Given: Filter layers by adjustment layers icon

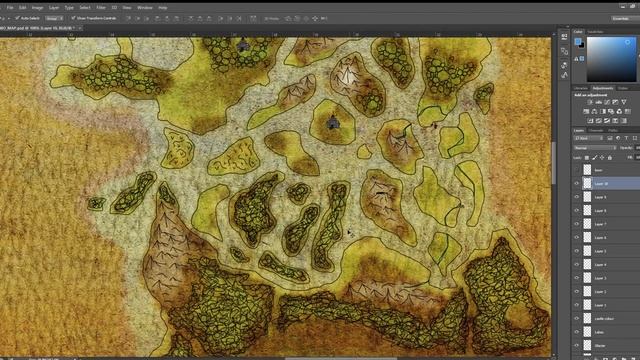Looking at the screenshot, I should click(x=618, y=138).
